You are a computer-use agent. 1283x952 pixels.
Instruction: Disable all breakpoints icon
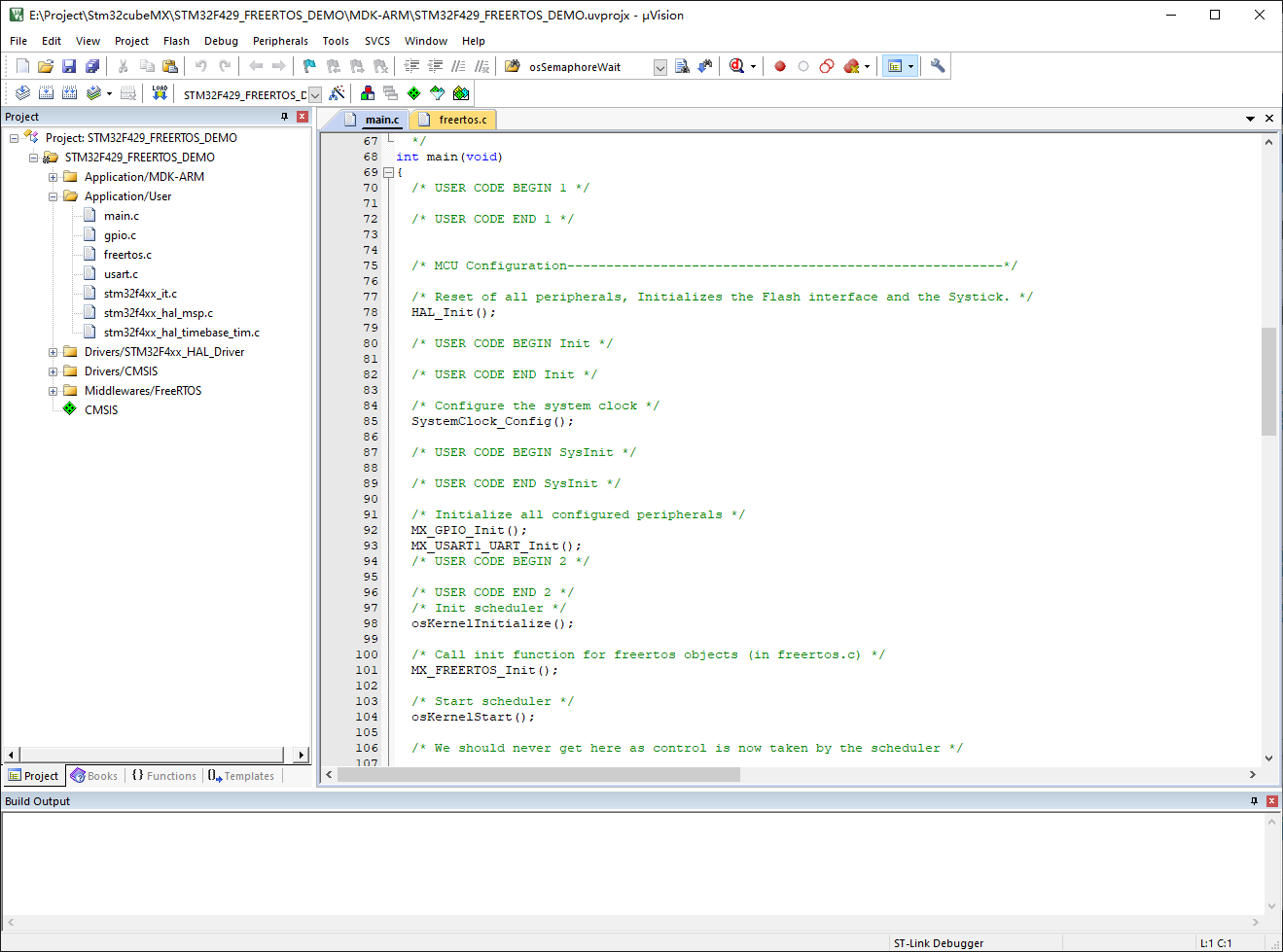click(x=827, y=66)
